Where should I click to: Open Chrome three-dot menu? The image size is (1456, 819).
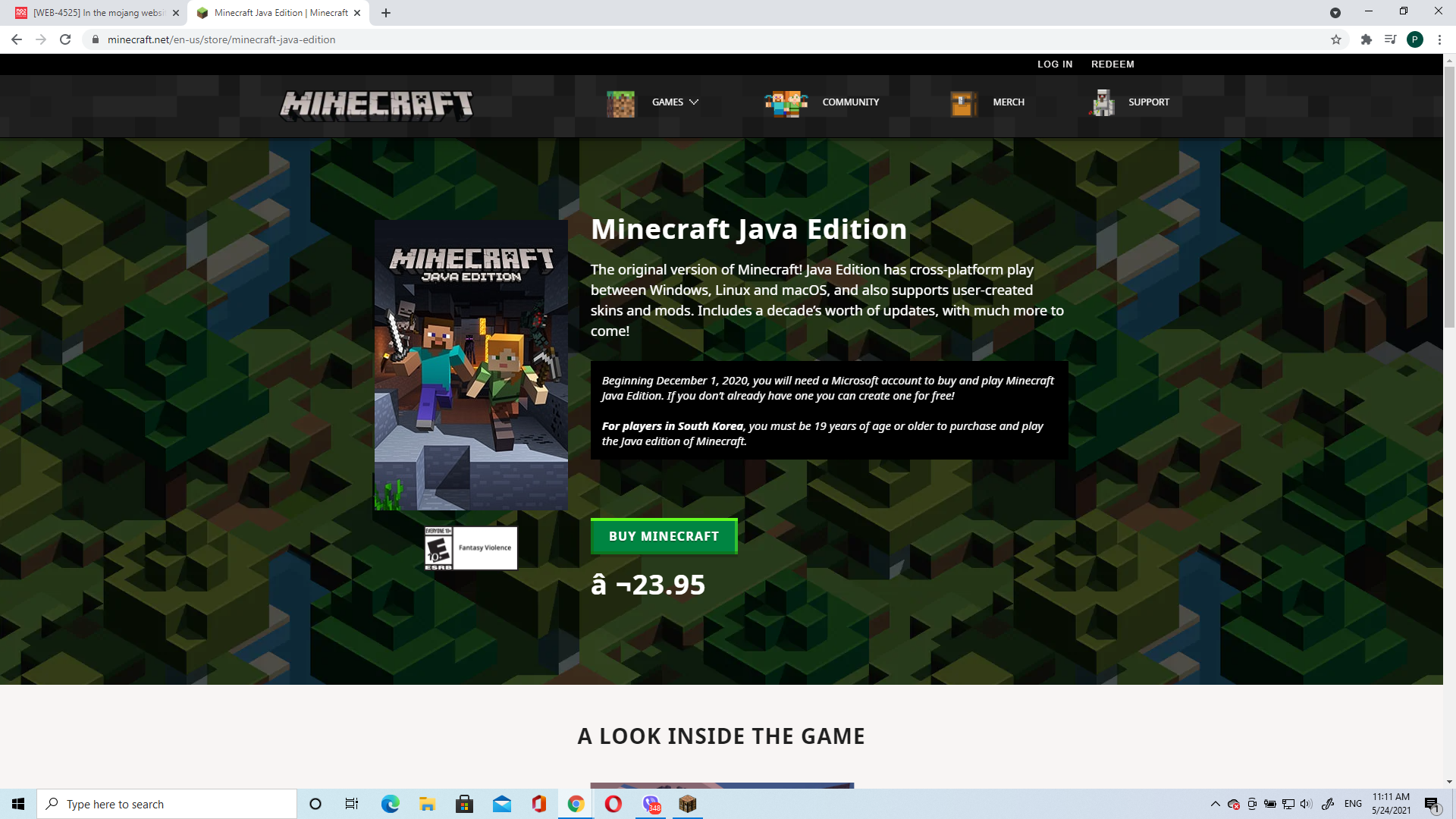point(1439,39)
